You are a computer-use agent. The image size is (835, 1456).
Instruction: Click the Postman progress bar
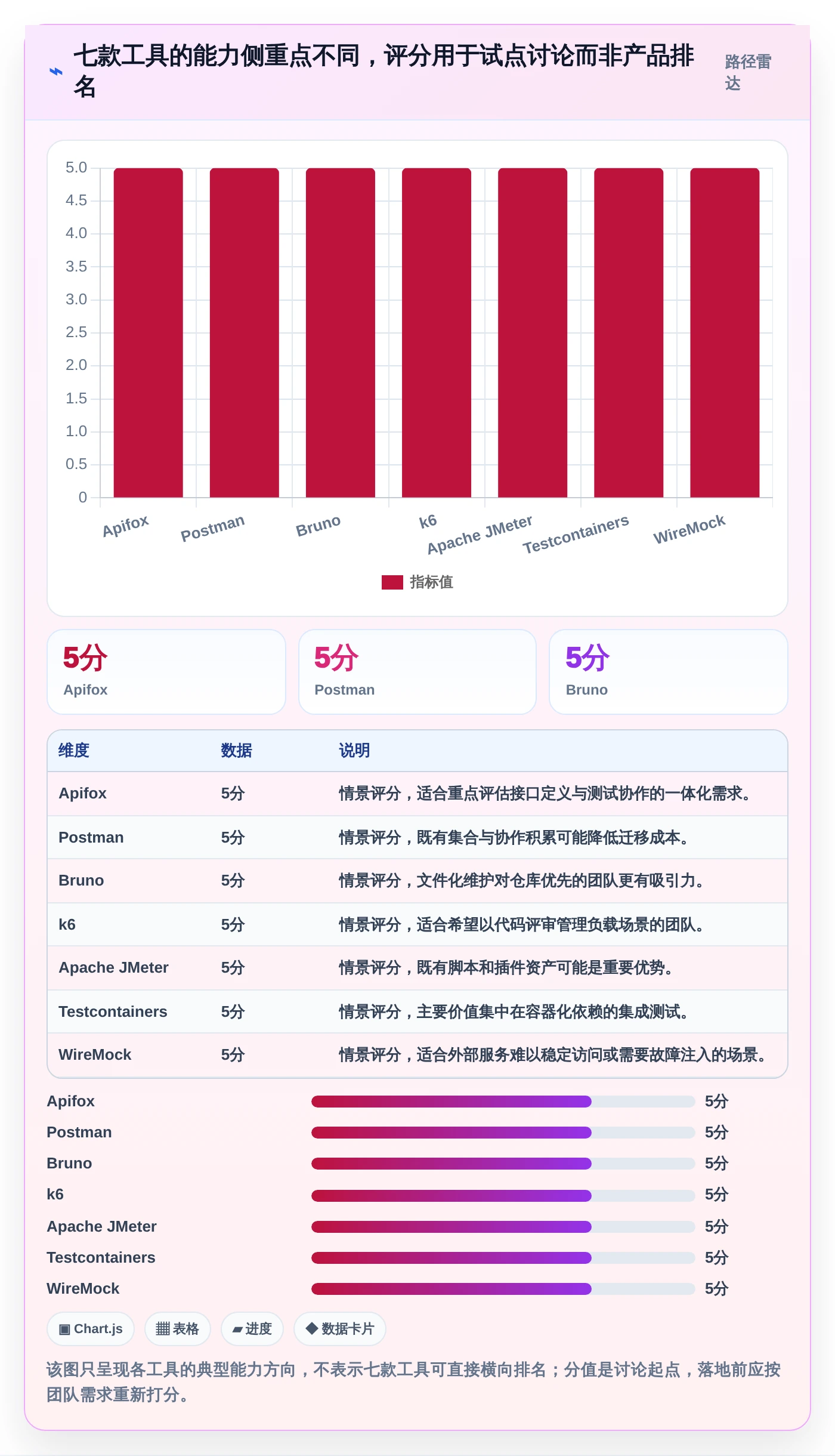click(503, 1133)
